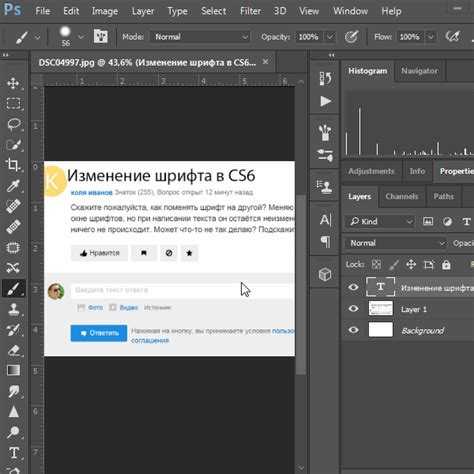Open the Filter menu
The height and width of the screenshot is (474, 474).
pos(250,11)
